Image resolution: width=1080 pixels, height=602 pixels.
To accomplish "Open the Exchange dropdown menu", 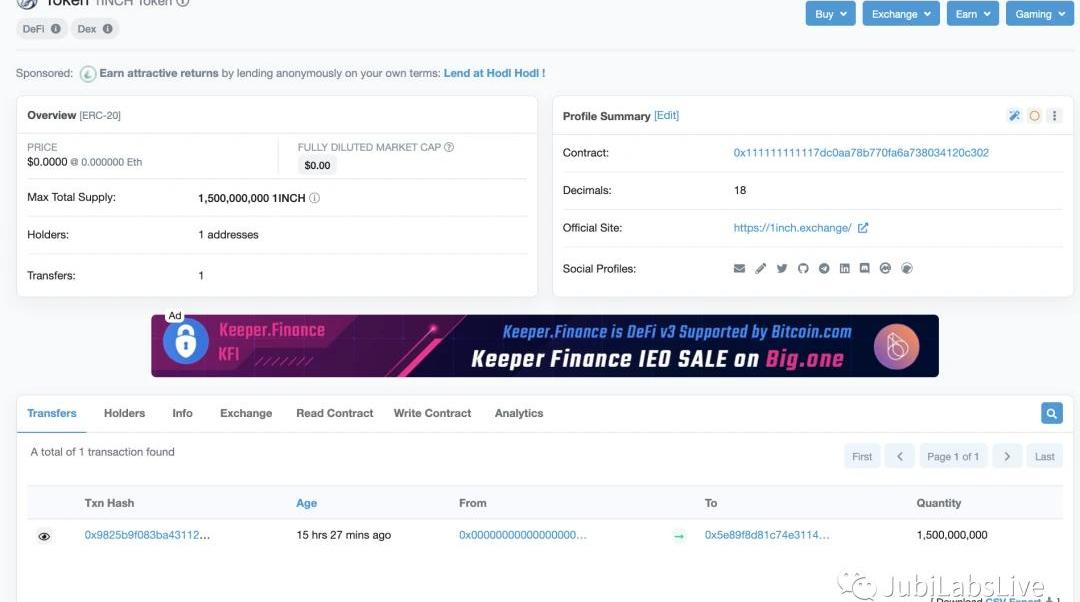I will pyautogui.click(x=901, y=14).
